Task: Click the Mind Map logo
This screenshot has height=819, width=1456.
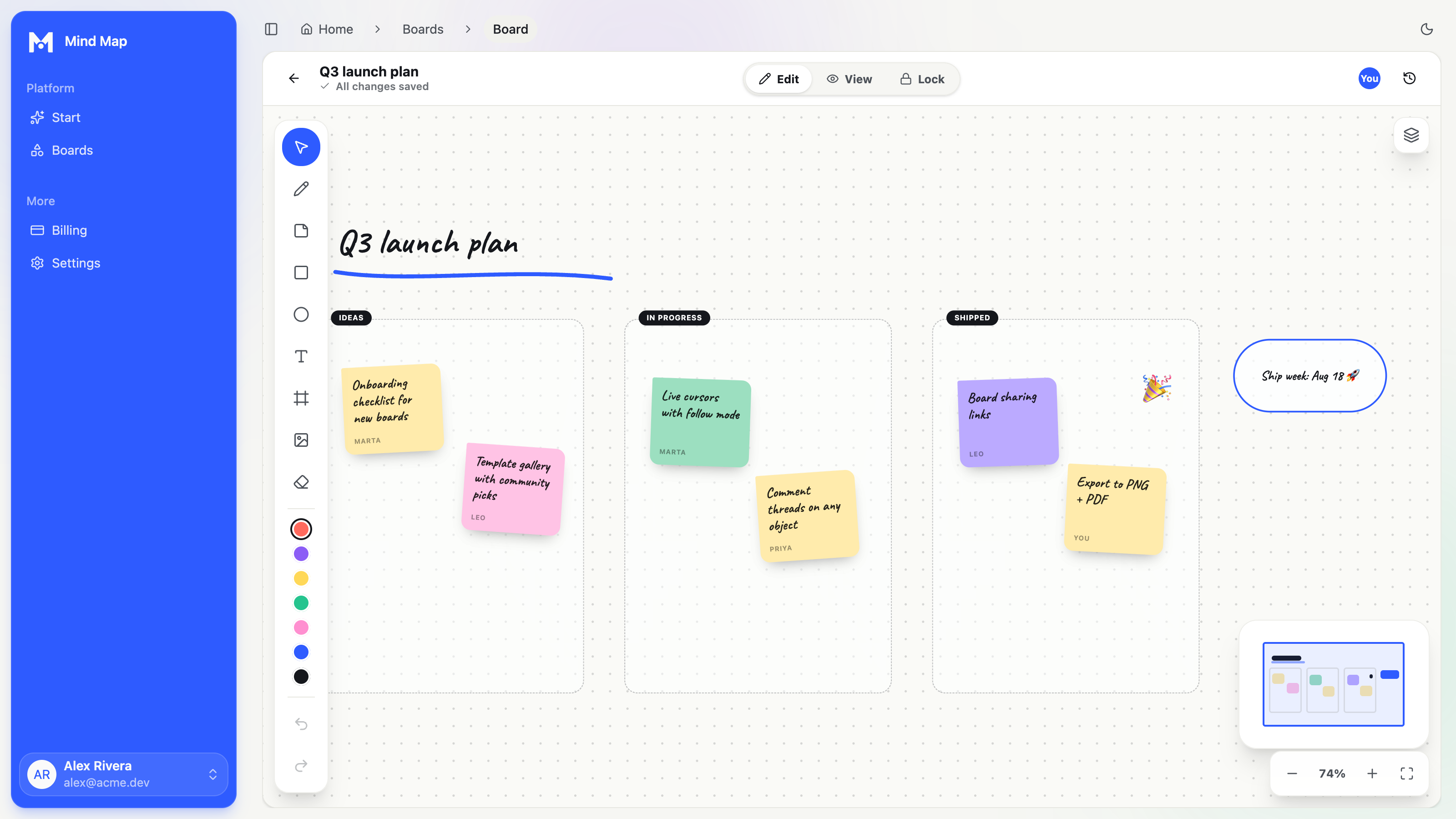Action: (x=40, y=42)
